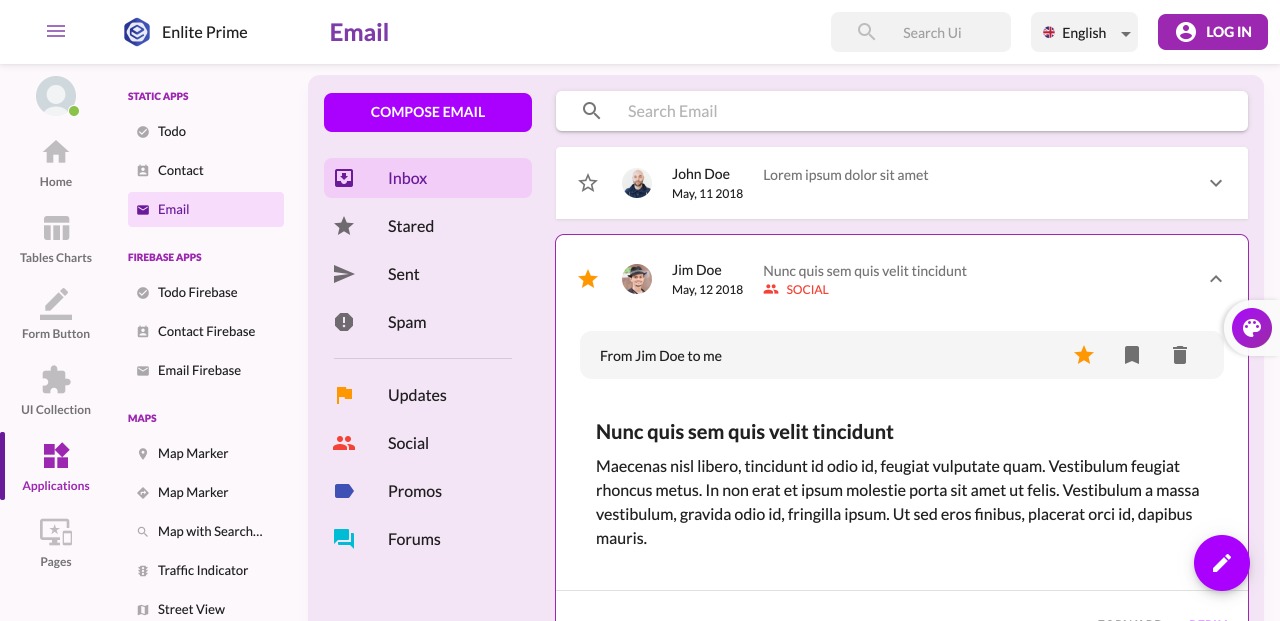This screenshot has height=621, width=1280.
Task: Open the hamburger menu icon
Action: [x=56, y=31]
